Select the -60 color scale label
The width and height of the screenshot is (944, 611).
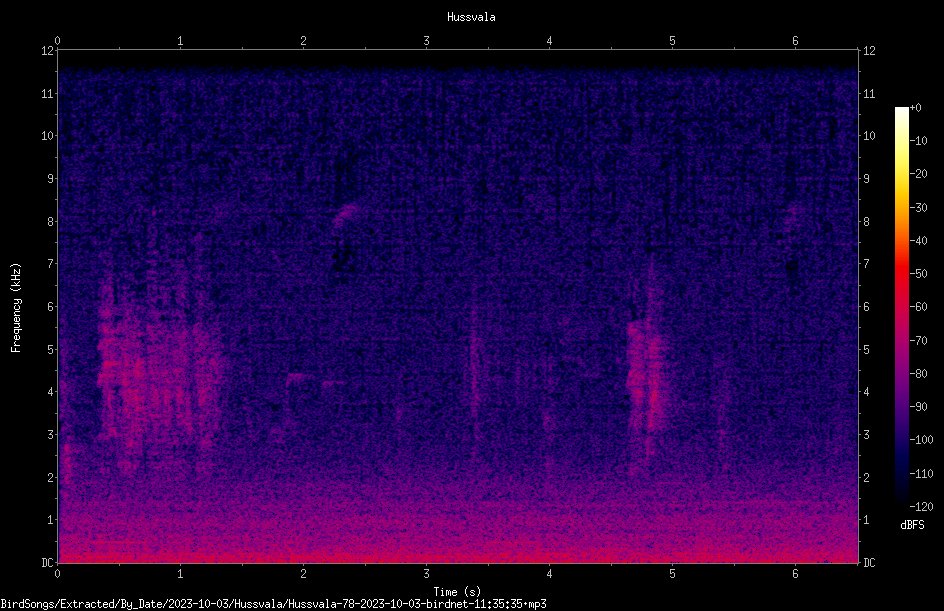tap(918, 307)
